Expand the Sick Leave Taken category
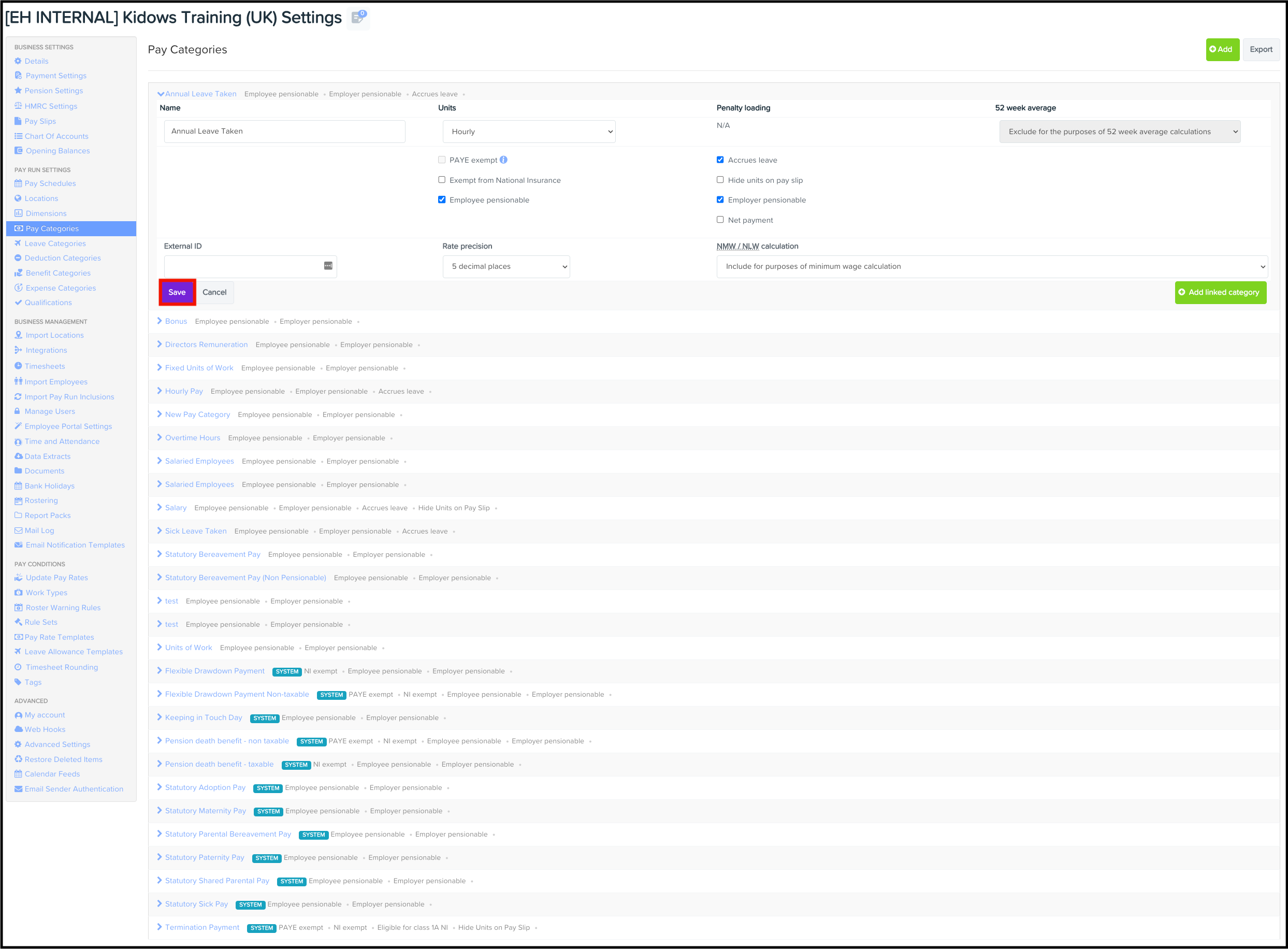This screenshot has width=1288, height=949. (160, 531)
